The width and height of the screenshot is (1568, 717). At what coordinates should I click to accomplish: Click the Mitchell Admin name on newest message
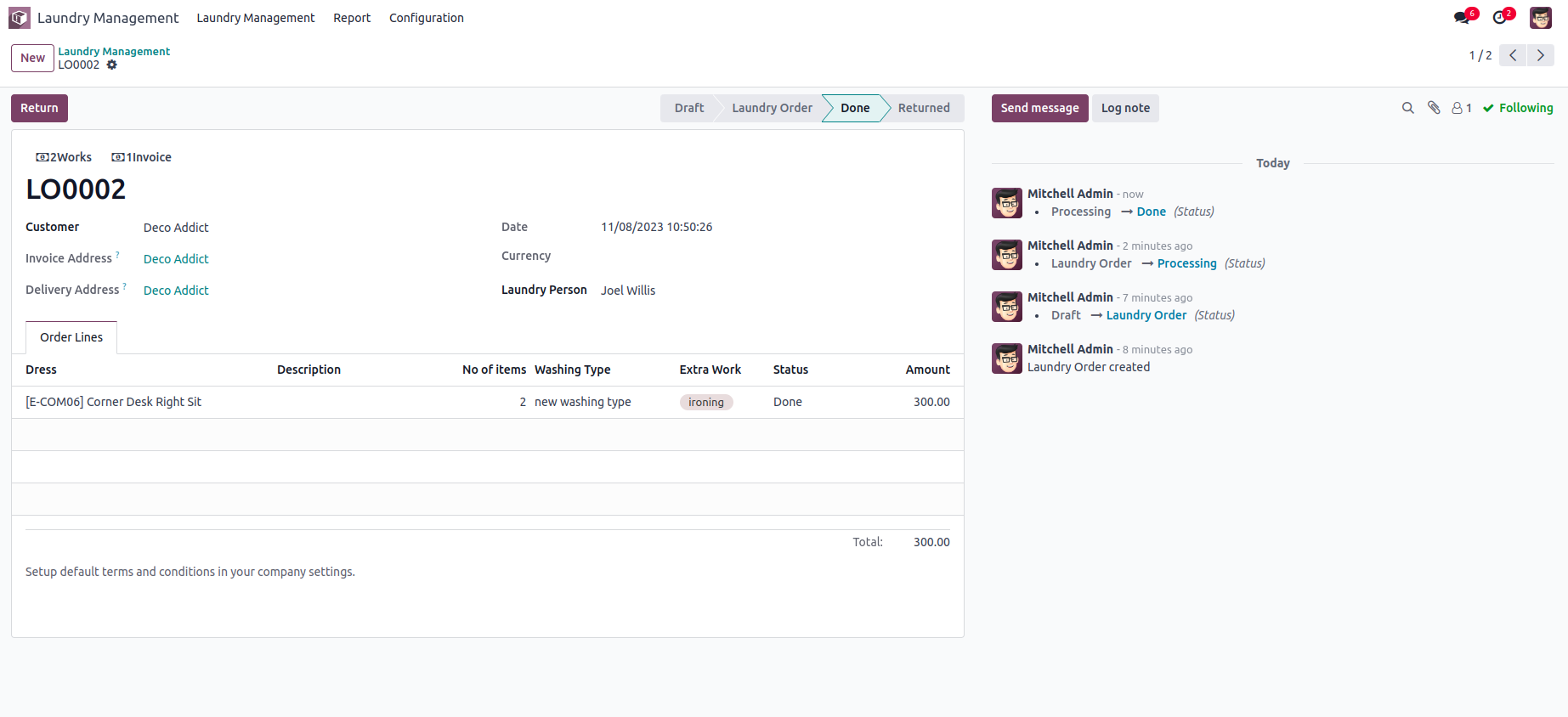[x=1070, y=194]
